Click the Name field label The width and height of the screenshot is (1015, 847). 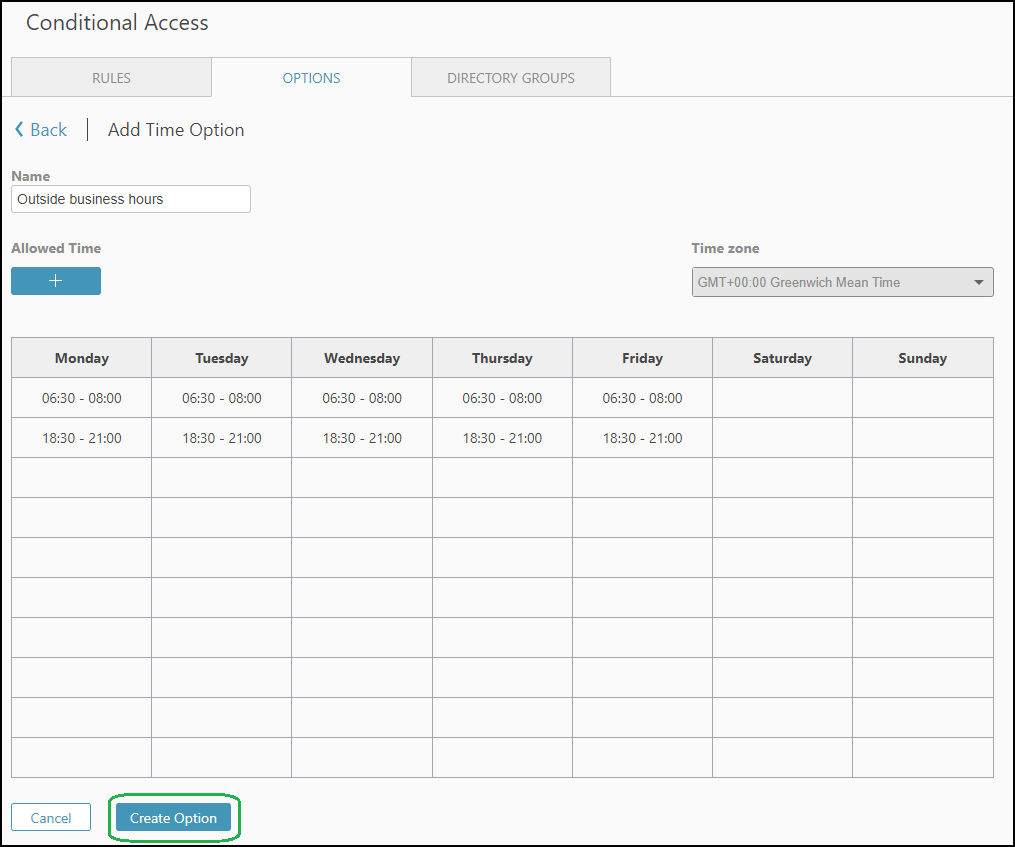[x=30, y=176]
